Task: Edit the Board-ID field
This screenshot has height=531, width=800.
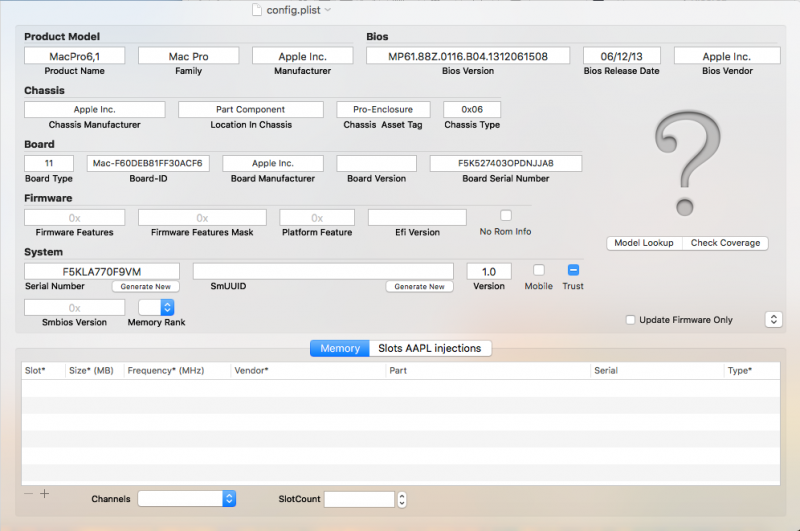Action: 148,163
